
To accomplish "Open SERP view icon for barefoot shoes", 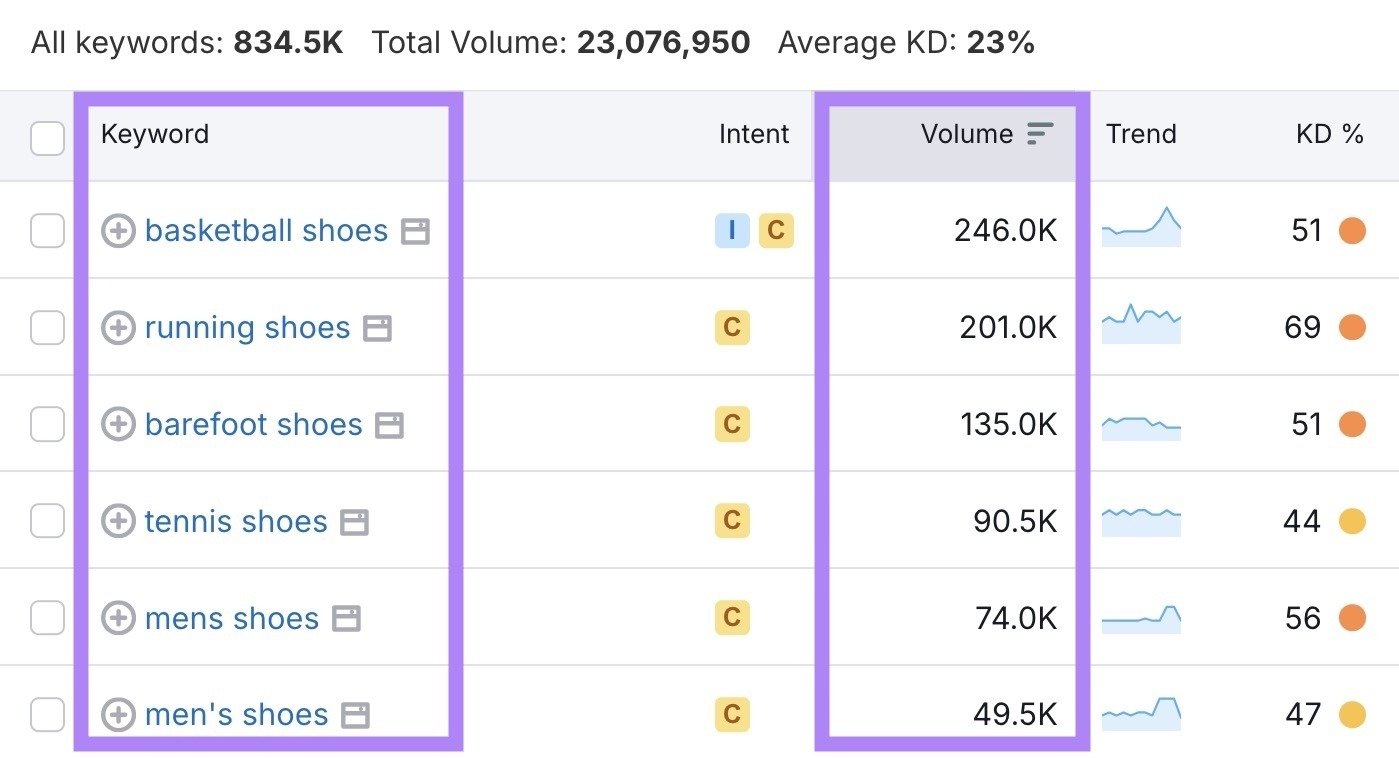I will (389, 426).
